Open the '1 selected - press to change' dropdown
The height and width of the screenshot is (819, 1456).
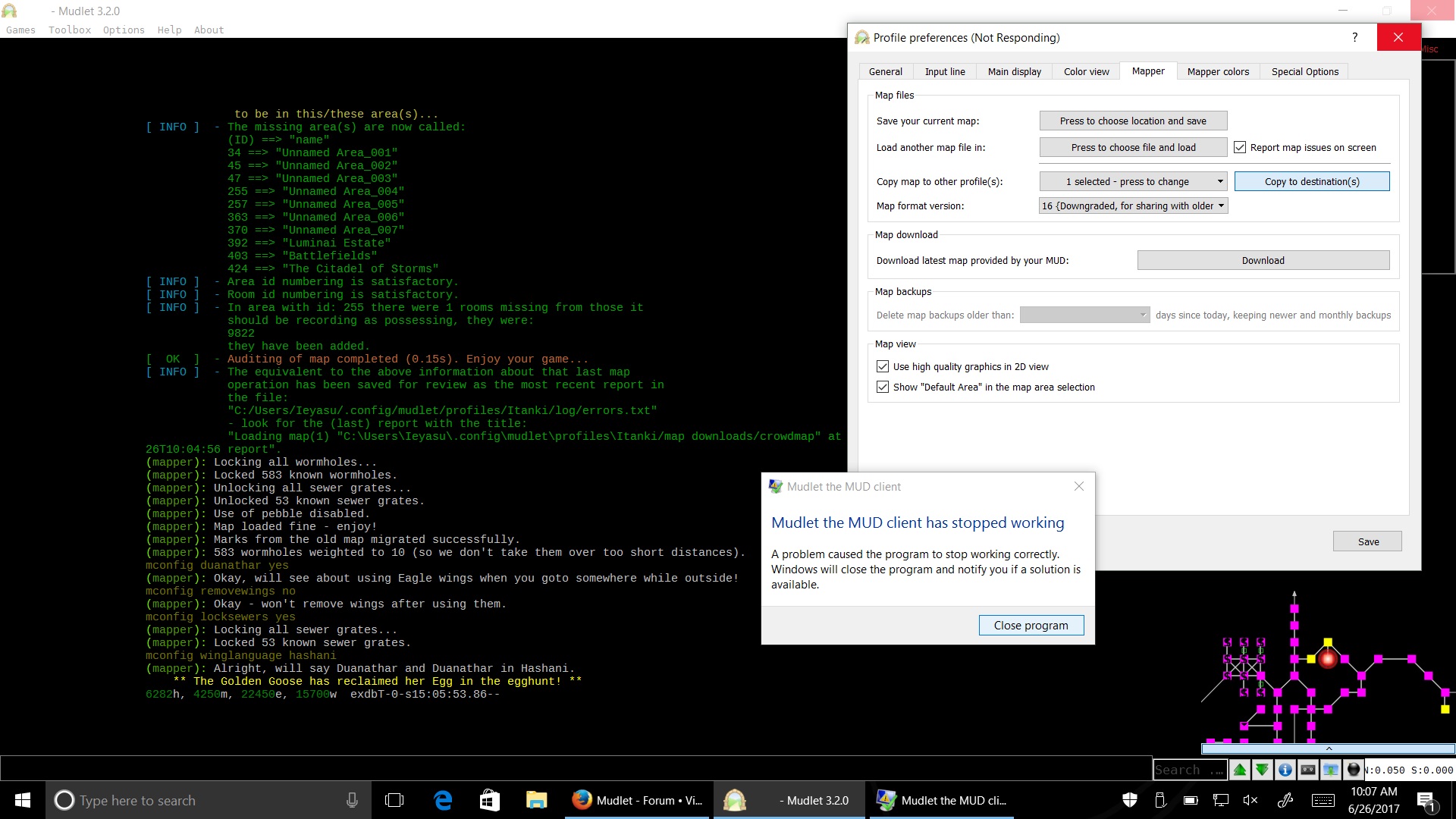1134,181
